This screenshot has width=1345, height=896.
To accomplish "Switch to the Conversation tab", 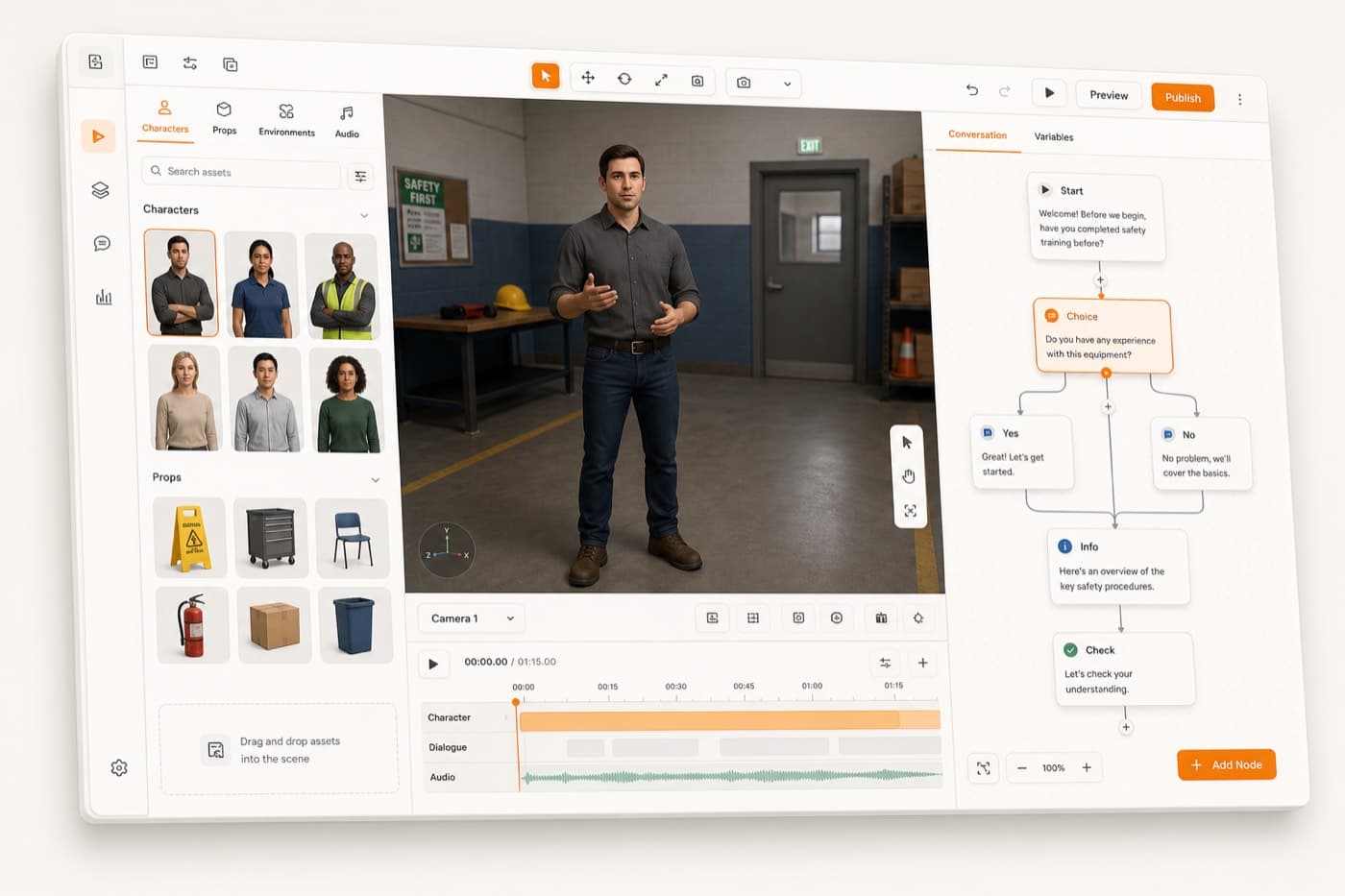I will tap(977, 134).
